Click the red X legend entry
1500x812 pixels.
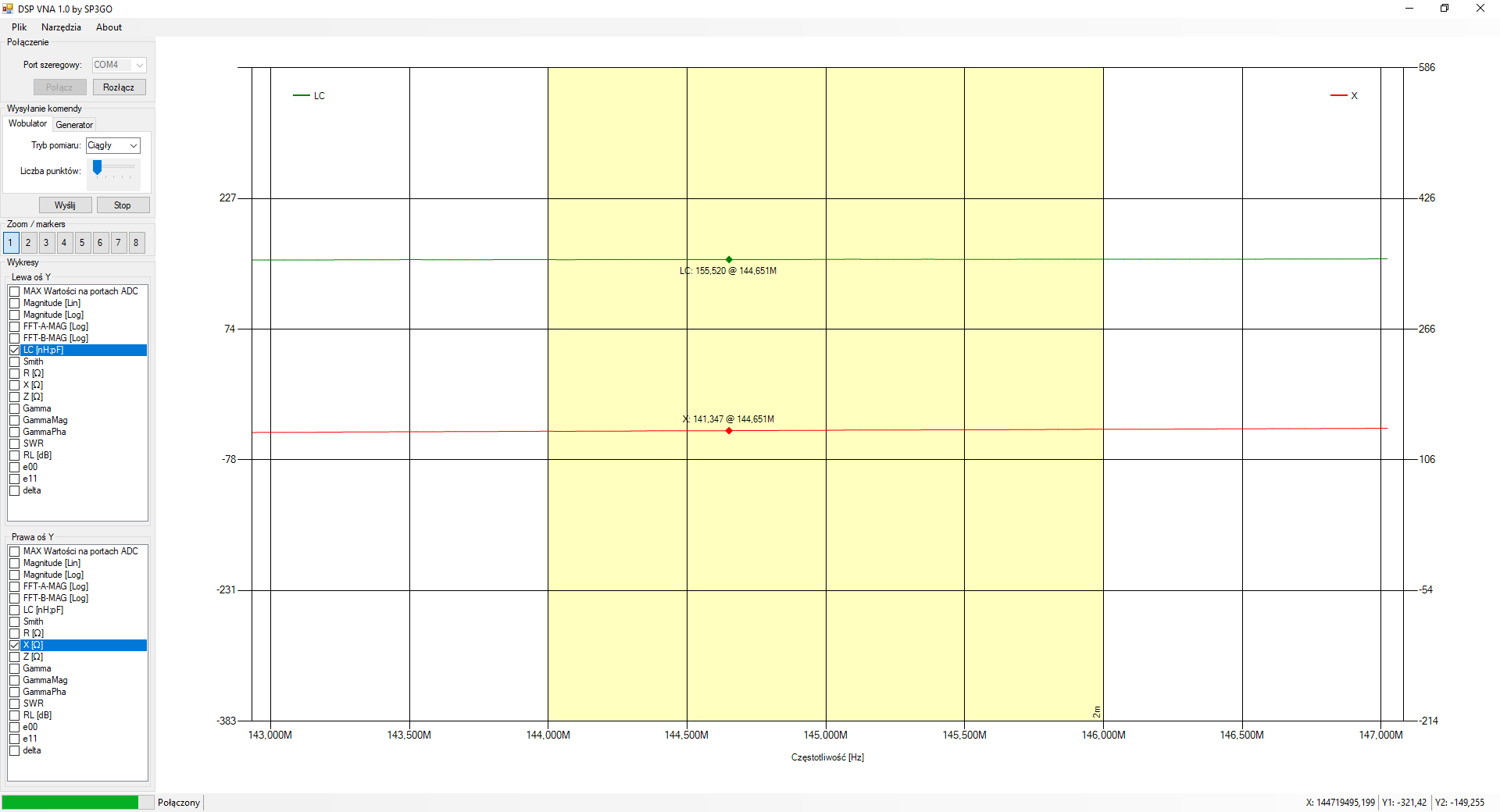coord(1345,96)
